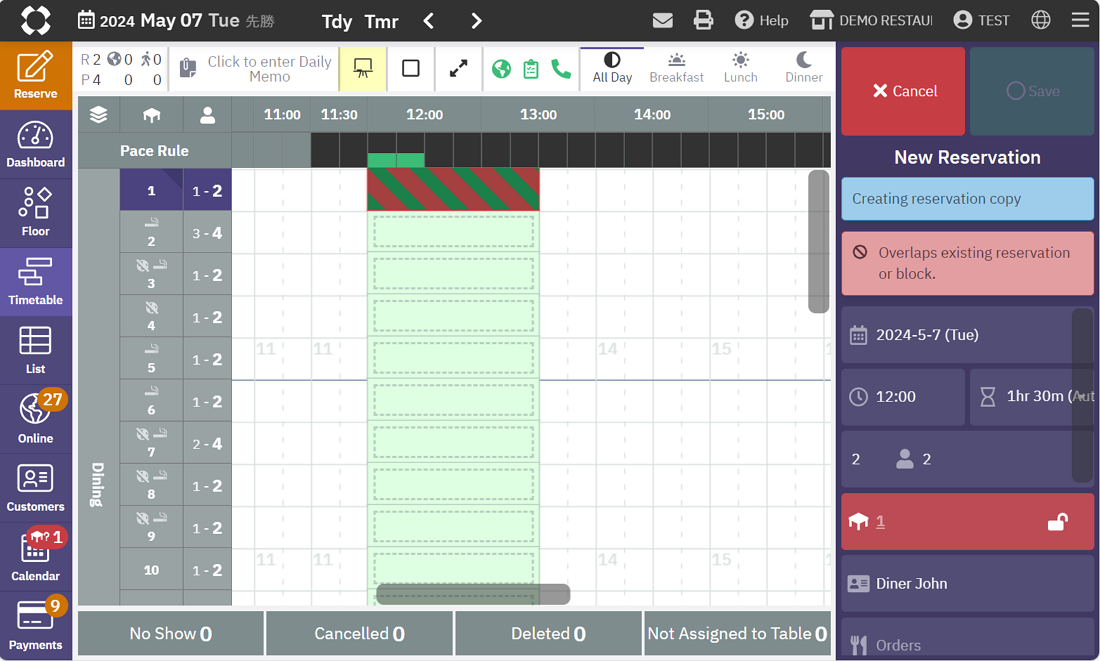
Task: Toggle the yellow presentation board button
Action: (363, 68)
